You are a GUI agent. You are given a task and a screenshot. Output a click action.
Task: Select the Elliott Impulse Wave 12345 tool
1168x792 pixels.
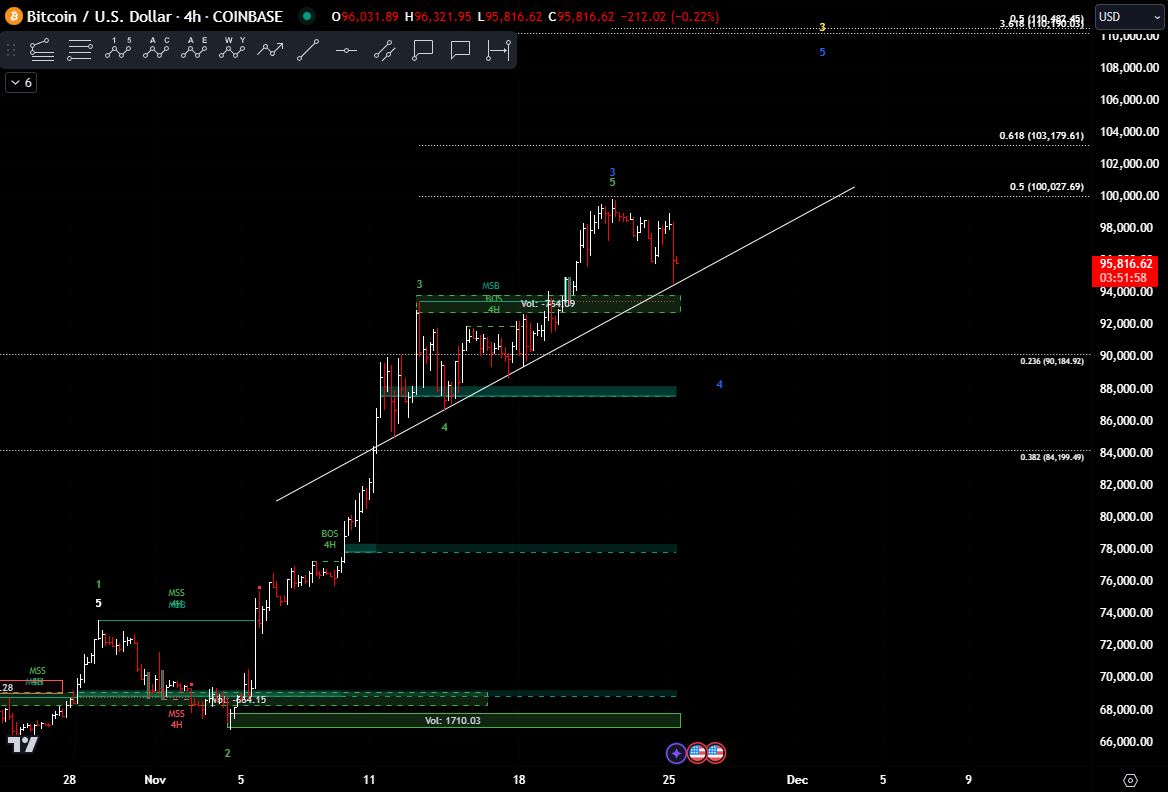coord(118,49)
